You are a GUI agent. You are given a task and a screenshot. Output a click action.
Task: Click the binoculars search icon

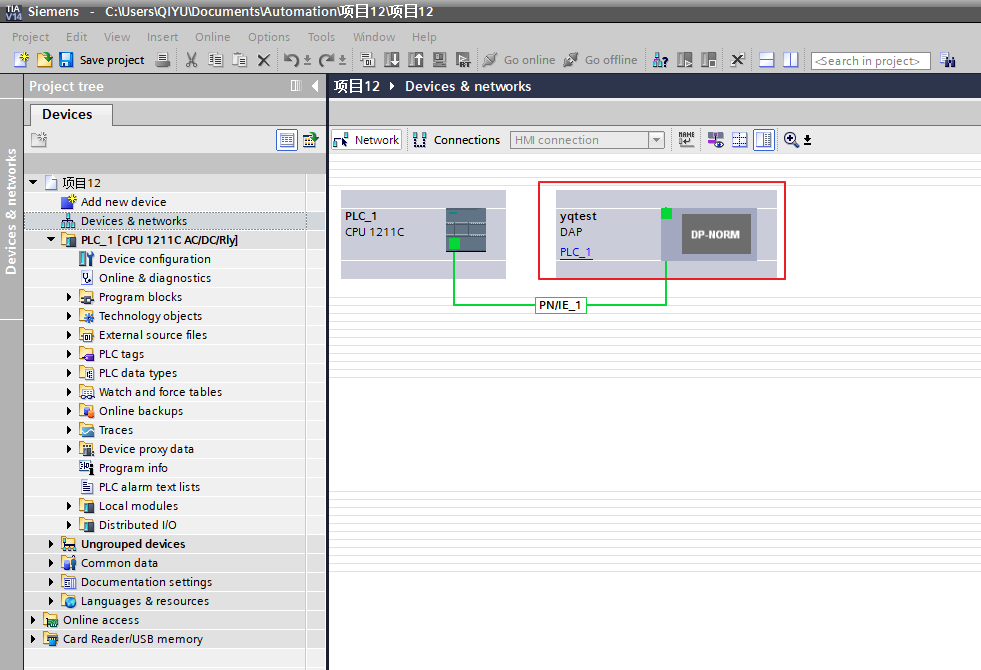pyautogui.click(x=948, y=60)
